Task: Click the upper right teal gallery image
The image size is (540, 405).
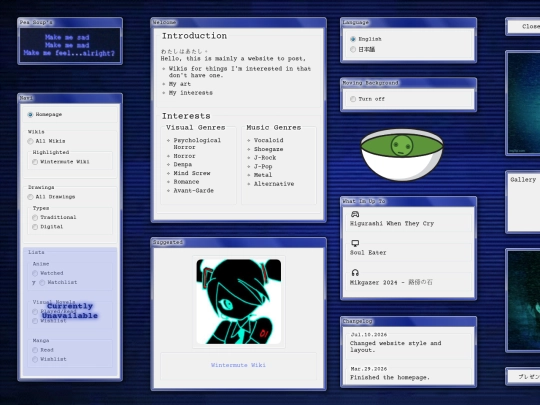Action: coord(523,103)
